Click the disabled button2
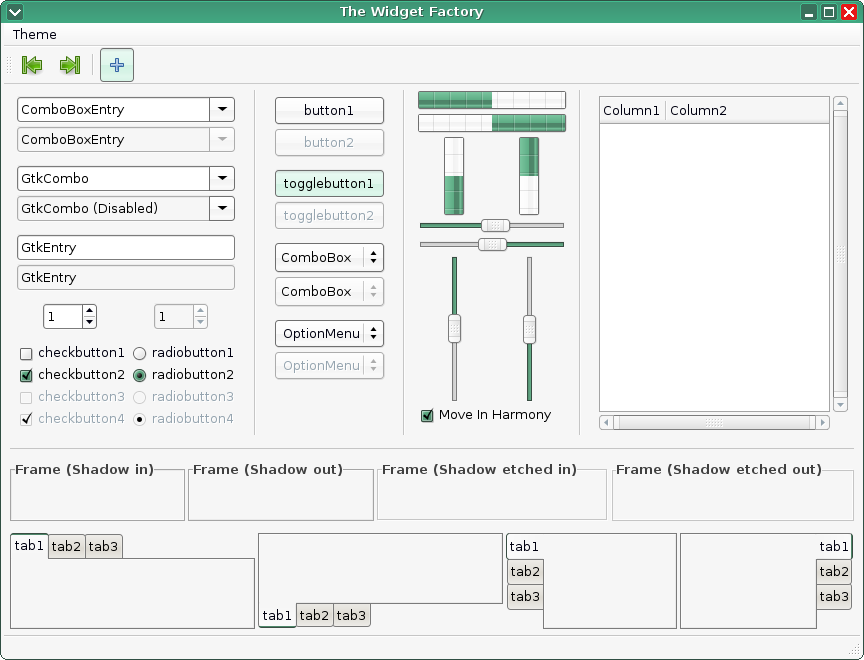 pyautogui.click(x=330, y=142)
